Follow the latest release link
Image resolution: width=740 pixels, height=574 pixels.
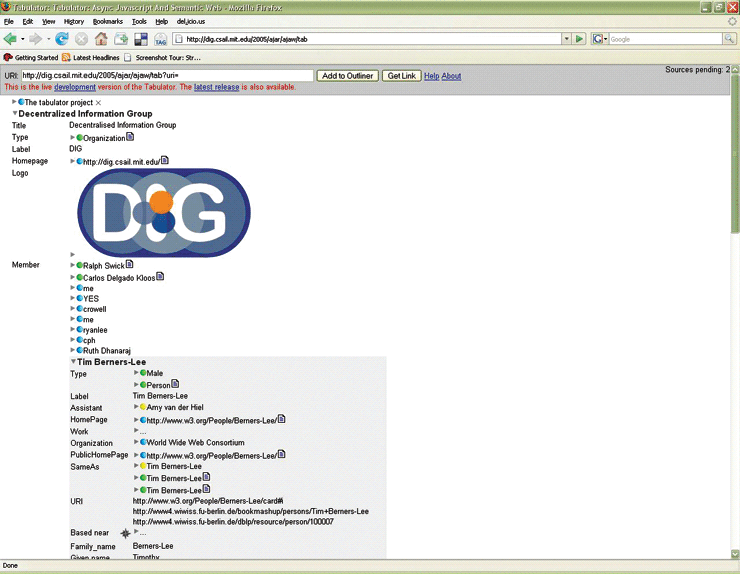point(217,87)
